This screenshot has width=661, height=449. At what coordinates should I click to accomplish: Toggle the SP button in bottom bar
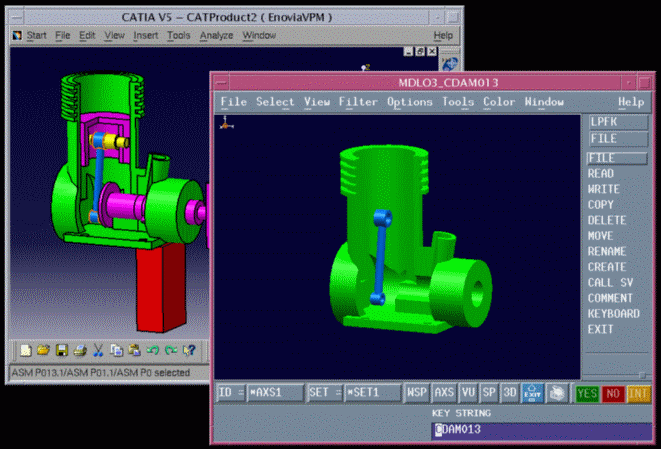[489, 393]
